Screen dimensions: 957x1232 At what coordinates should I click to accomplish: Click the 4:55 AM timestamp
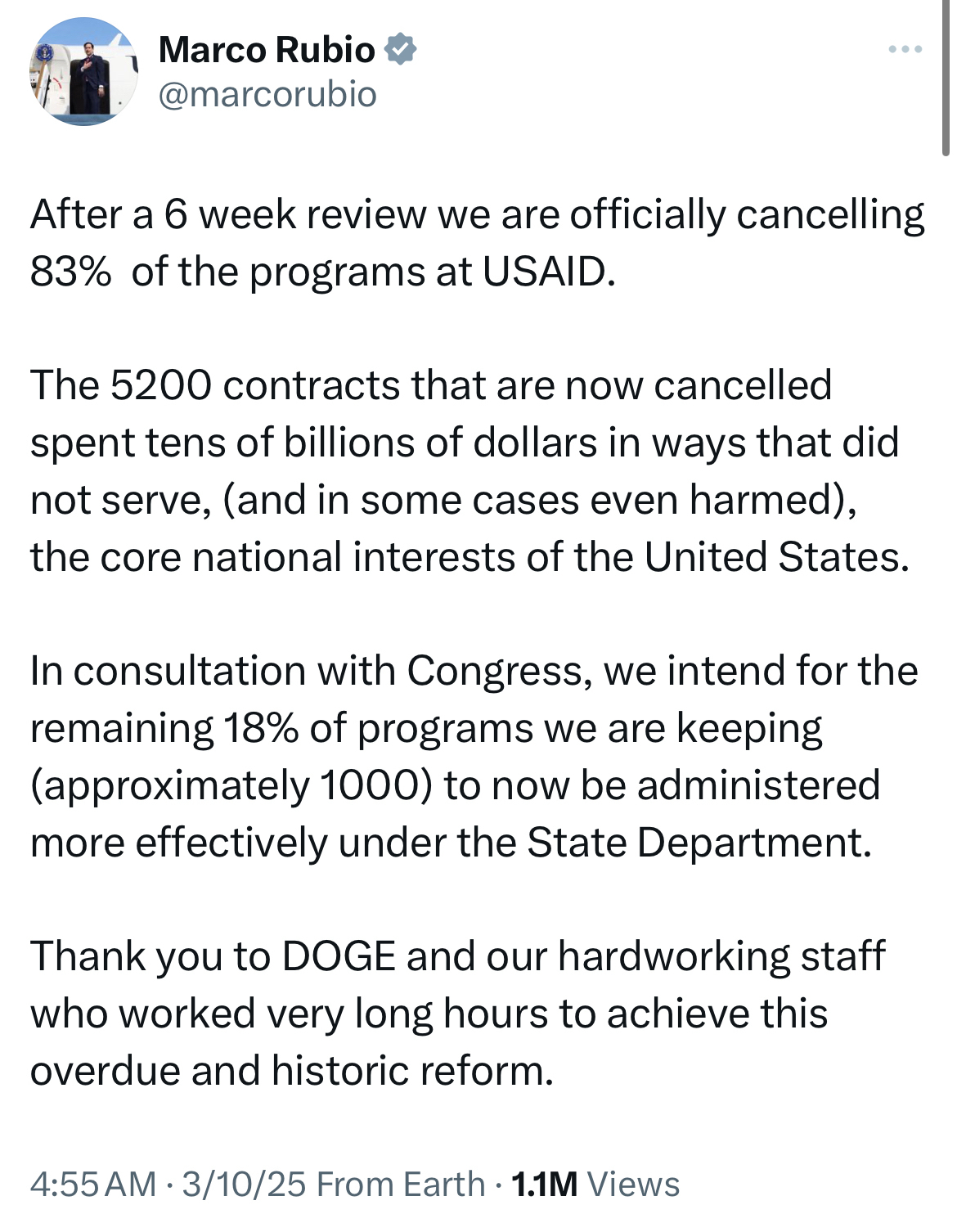click(x=92, y=1184)
